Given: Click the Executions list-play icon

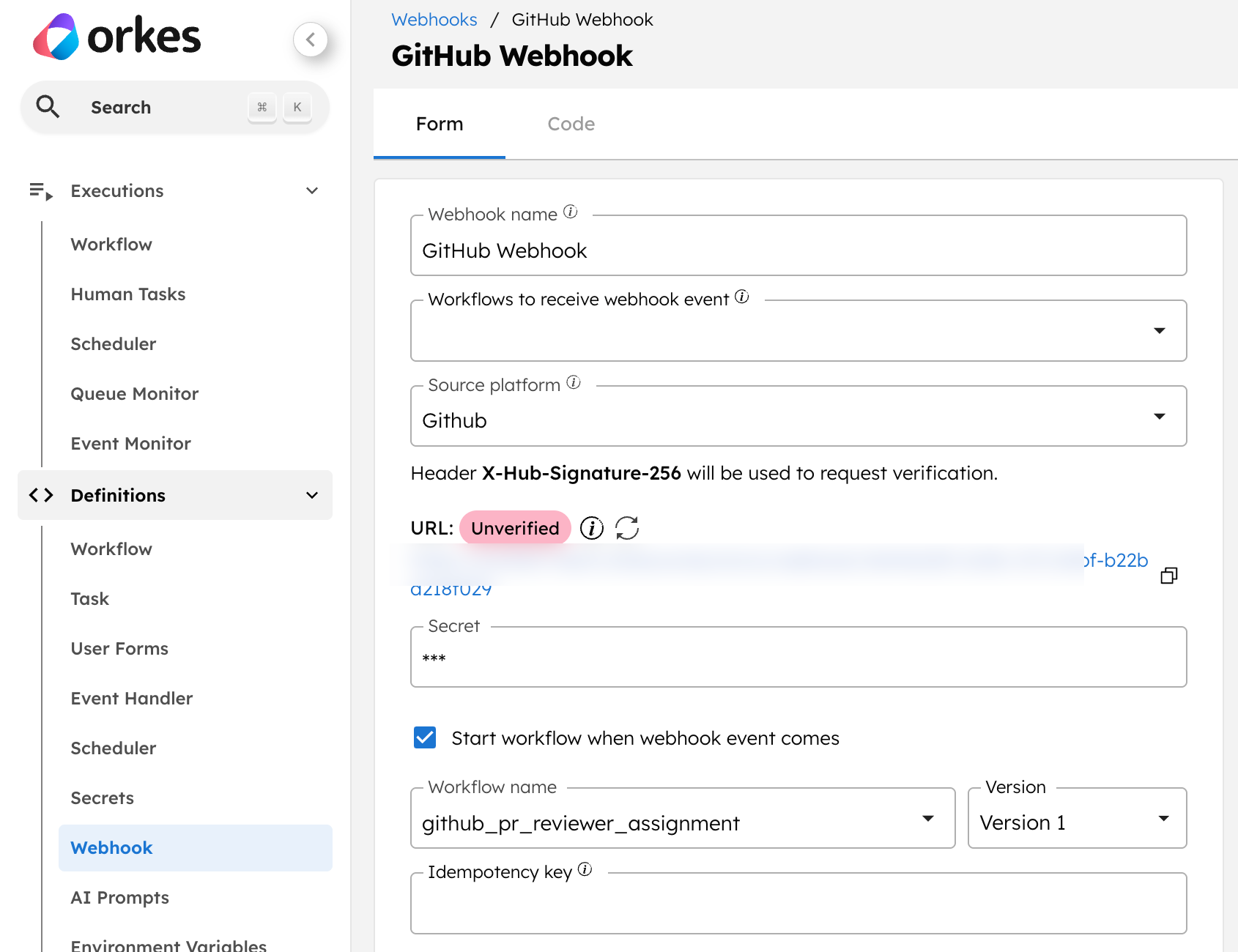Looking at the screenshot, I should (x=41, y=191).
